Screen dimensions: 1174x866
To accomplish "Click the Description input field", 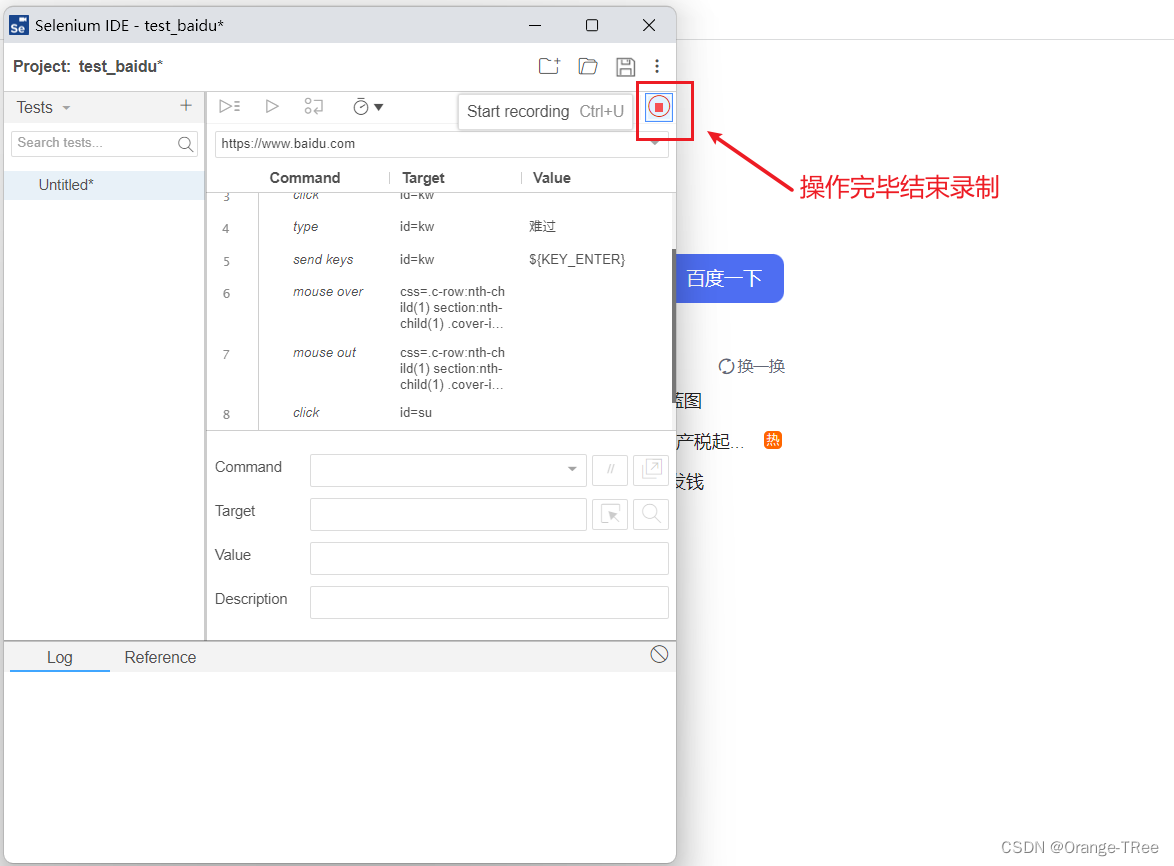I will point(489,603).
